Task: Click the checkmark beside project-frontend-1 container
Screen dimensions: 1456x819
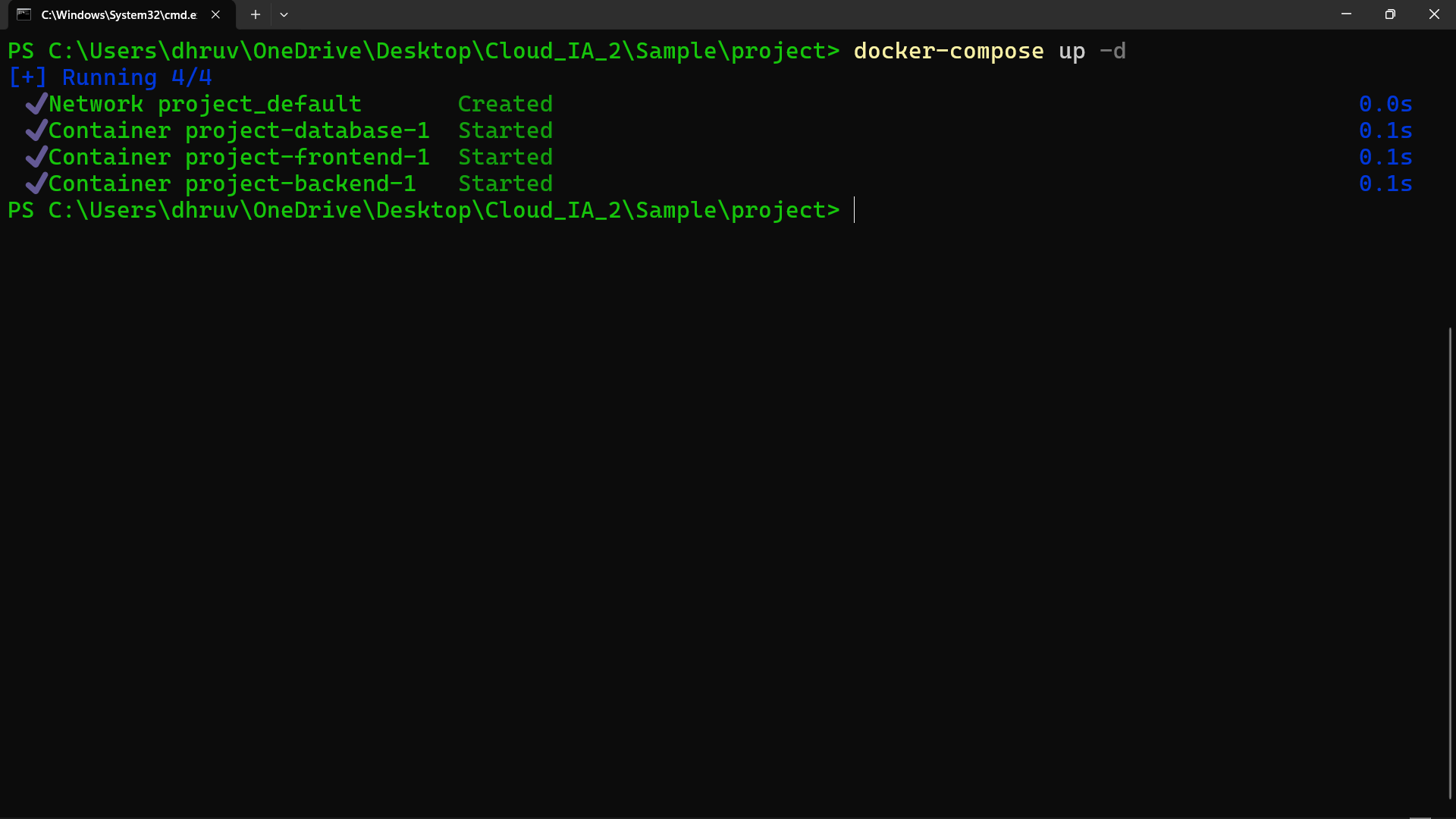Action: click(36, 157)
